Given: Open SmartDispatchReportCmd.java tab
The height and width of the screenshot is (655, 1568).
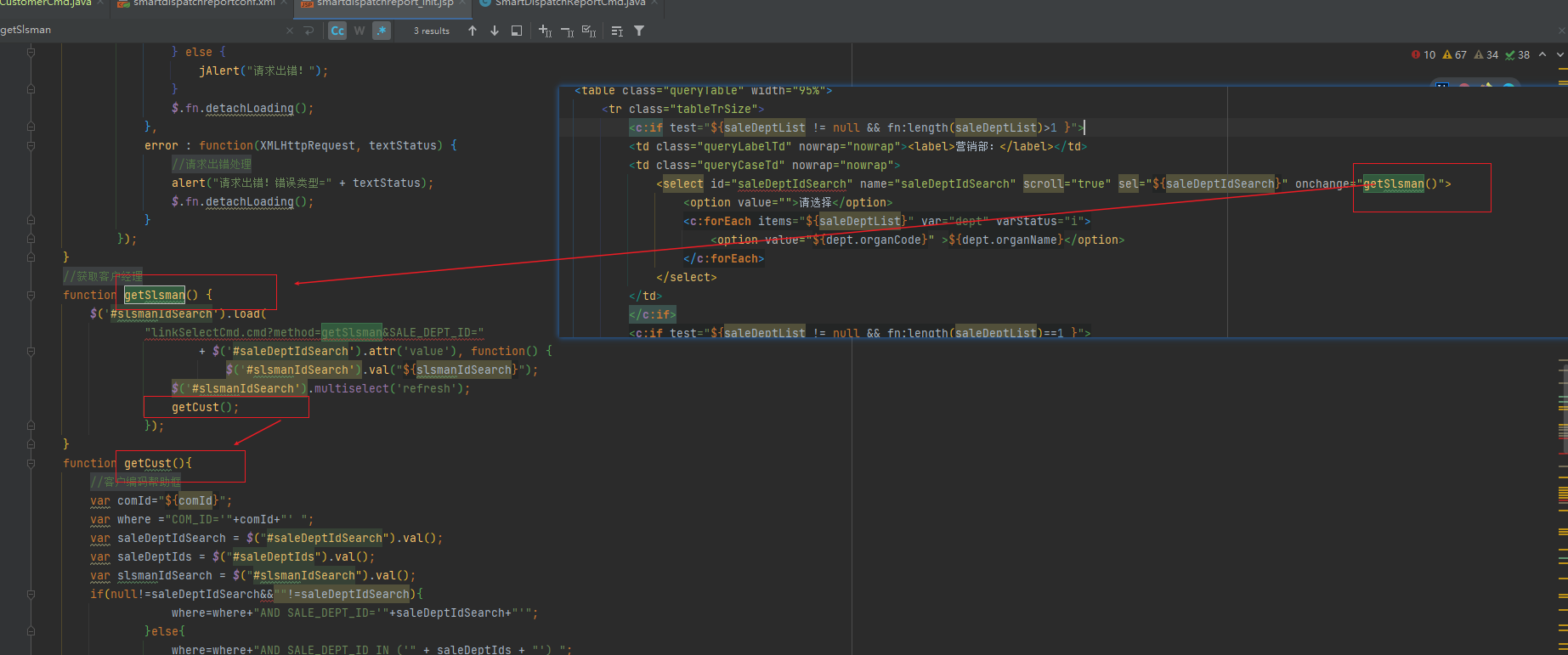Looking at the screenshot, I should pos(569,3).
